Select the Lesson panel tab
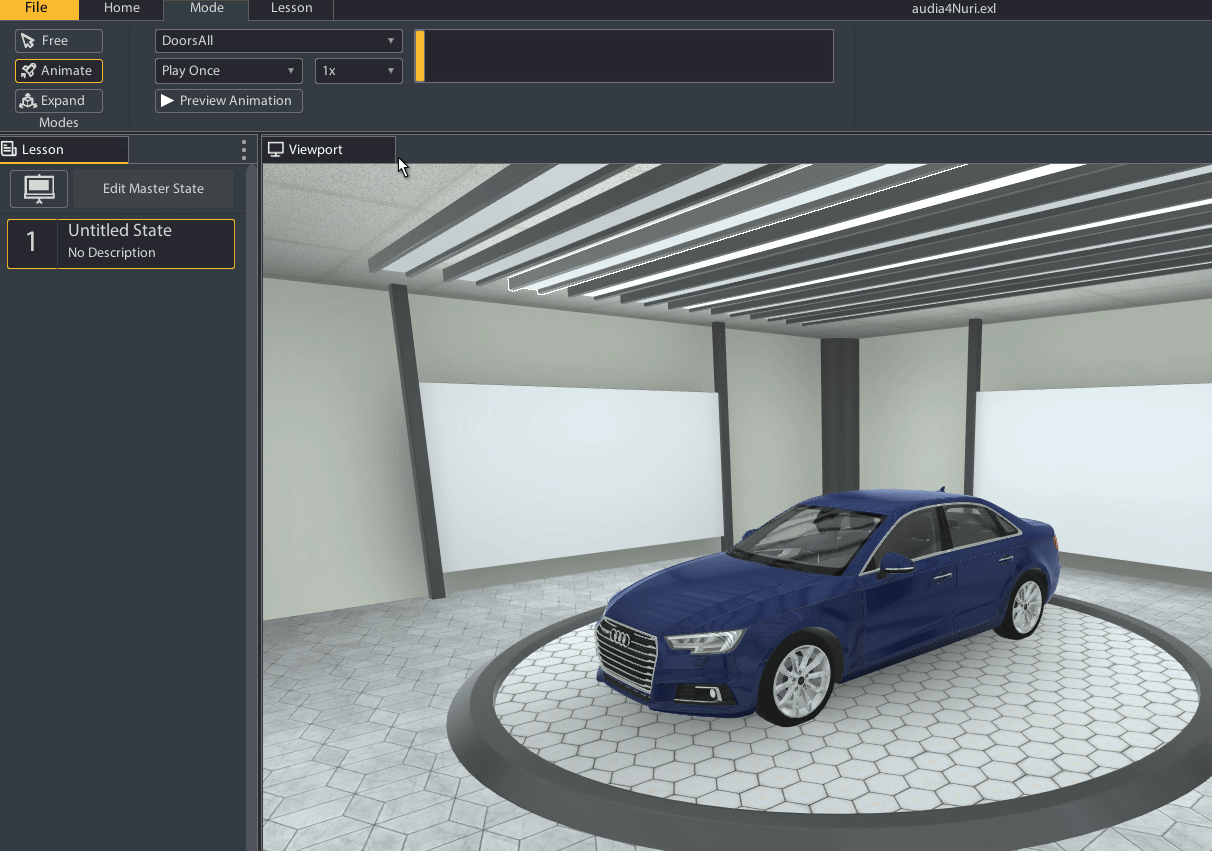This screenshot has height=851, width=1212. click(64, 150)
